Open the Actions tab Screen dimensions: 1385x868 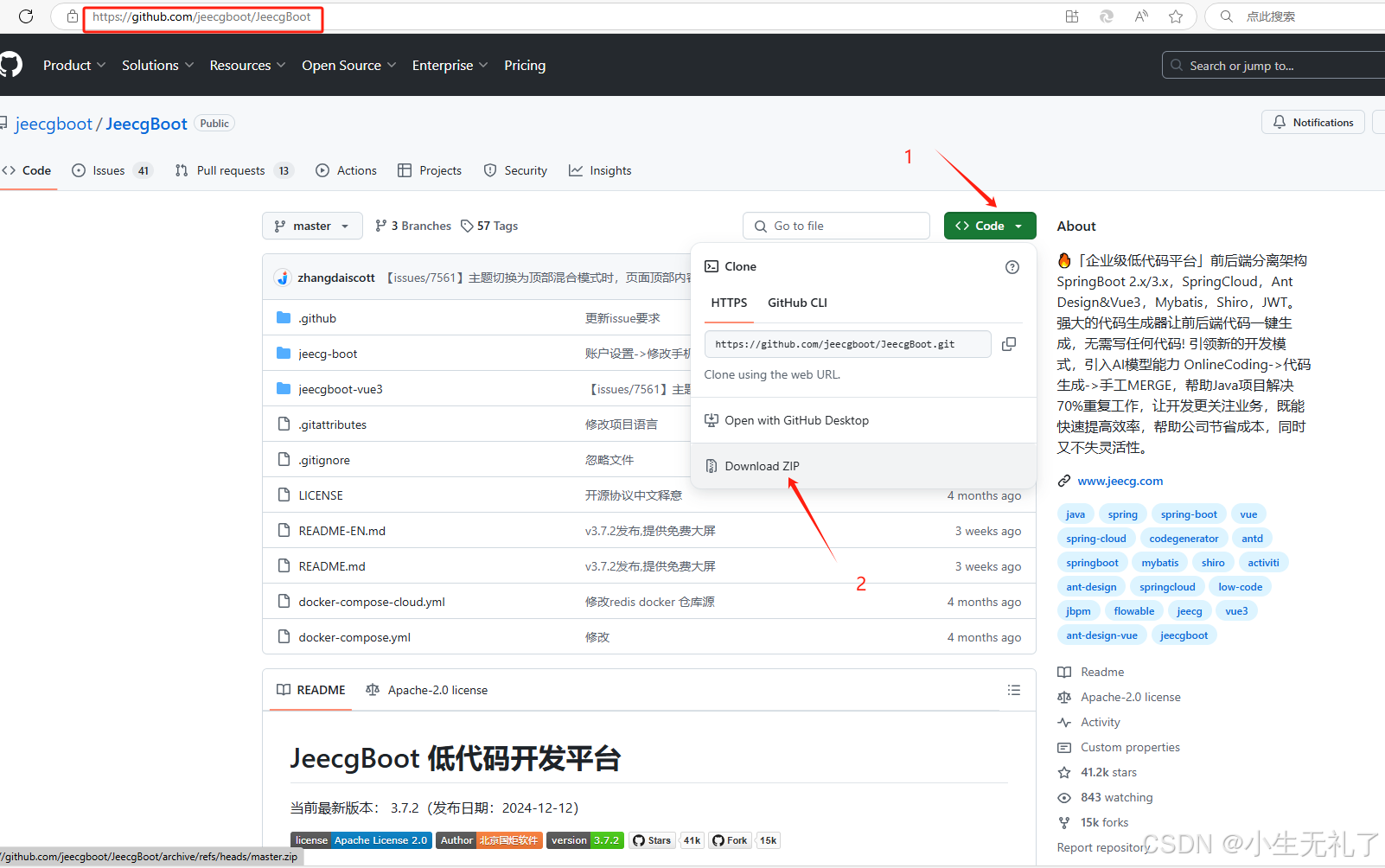pos(346,170)
